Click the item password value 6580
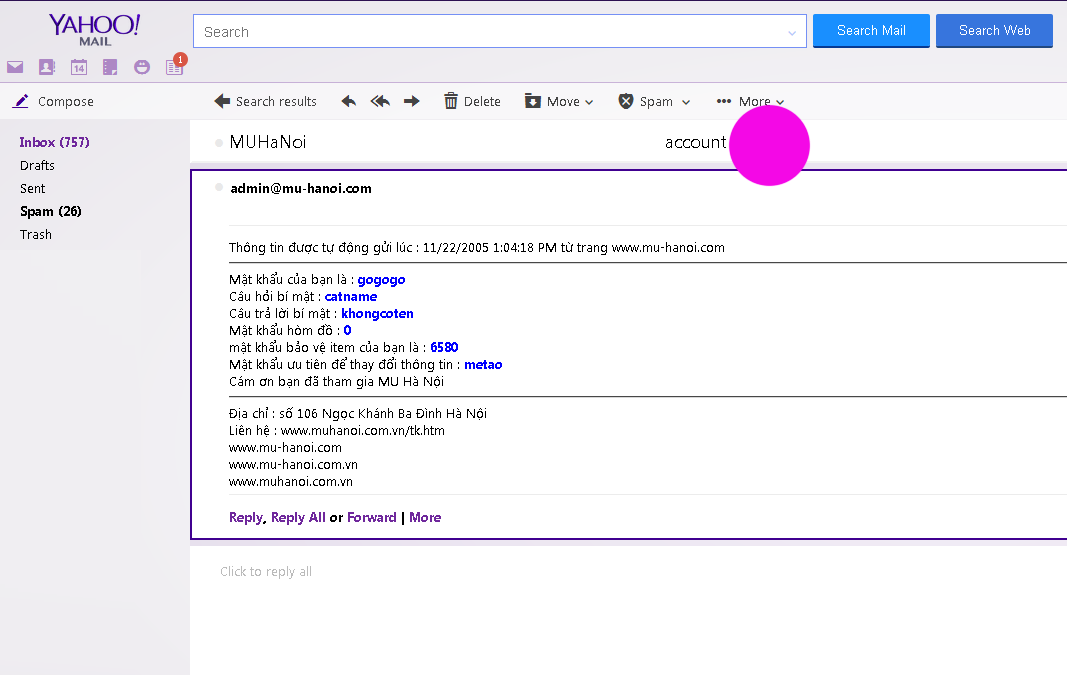Screen dimensions: 1067x675 coord(444,348)
